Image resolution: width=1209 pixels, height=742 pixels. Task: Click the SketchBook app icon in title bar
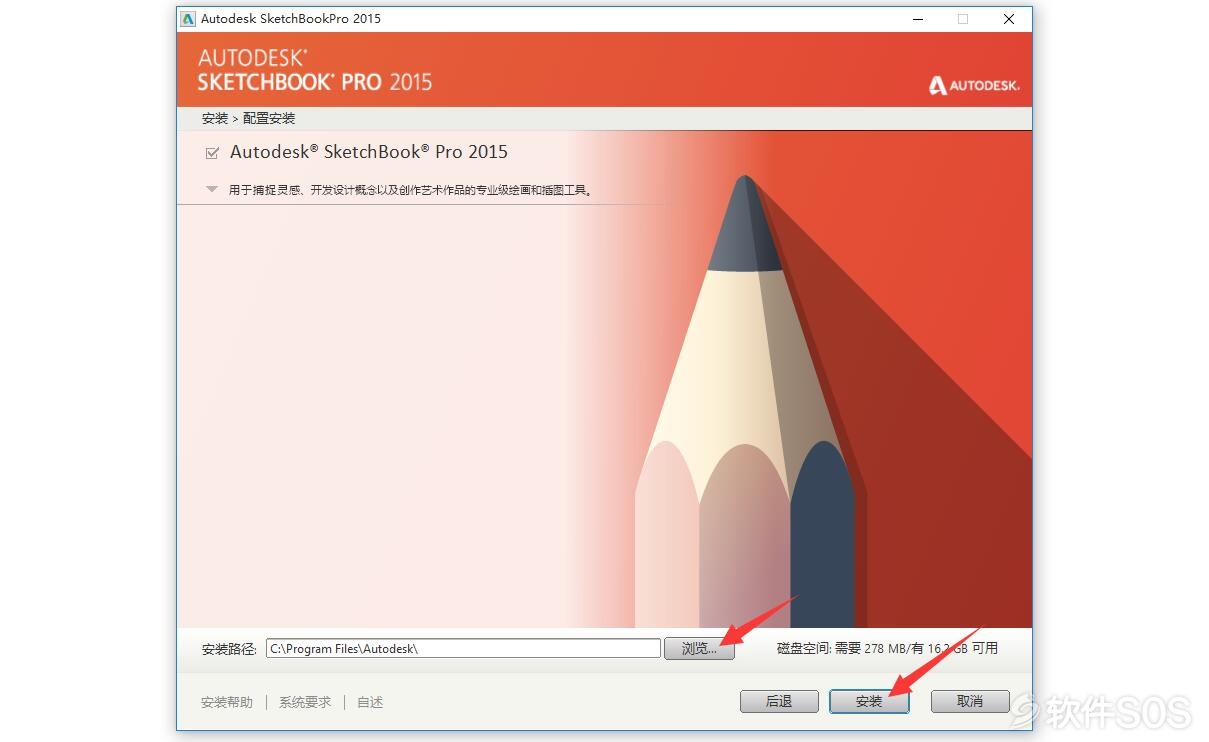[x=188, y=18]
